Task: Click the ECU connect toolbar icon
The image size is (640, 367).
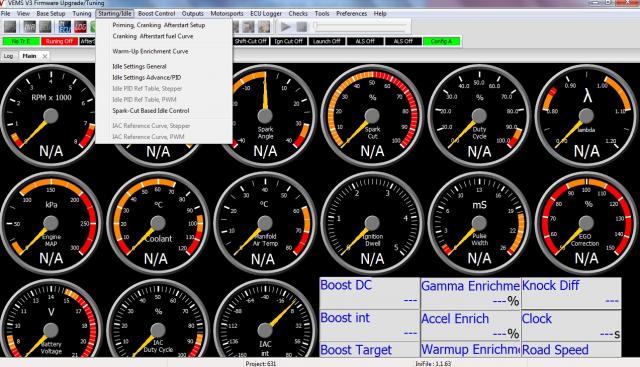Action: [x=64, y=27]
